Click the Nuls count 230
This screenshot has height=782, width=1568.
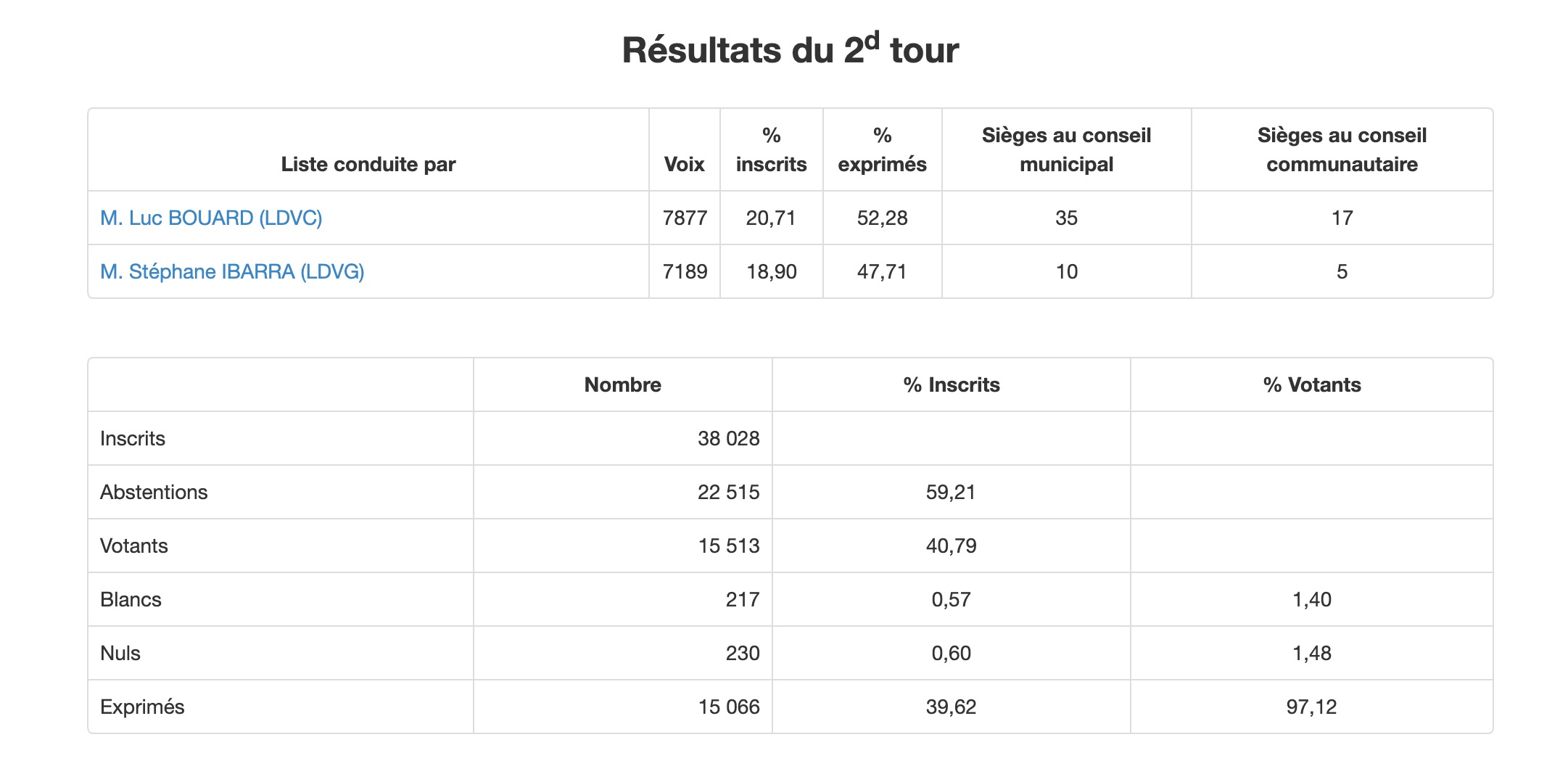point(743,653)
